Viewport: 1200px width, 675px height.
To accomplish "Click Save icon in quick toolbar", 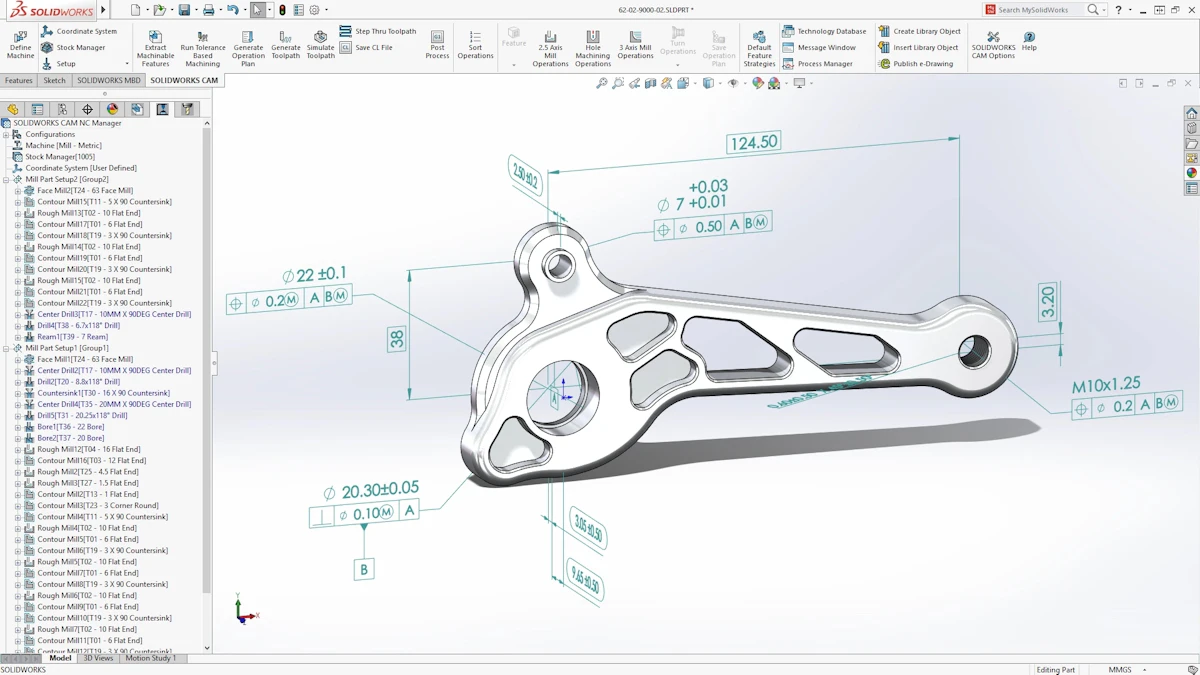I will pyautogui.click(x=184, y=10).
